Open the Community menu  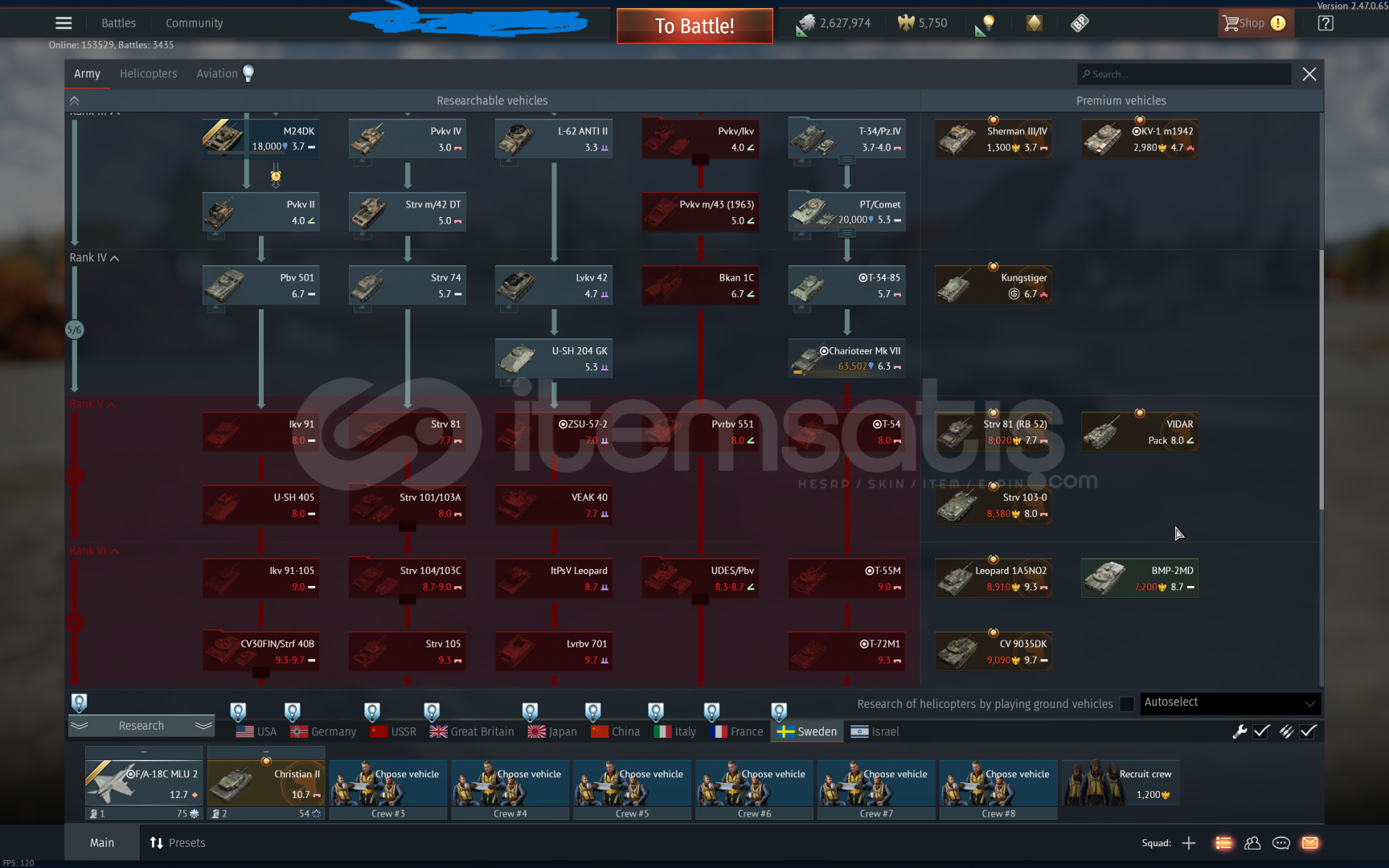point(194,23)
